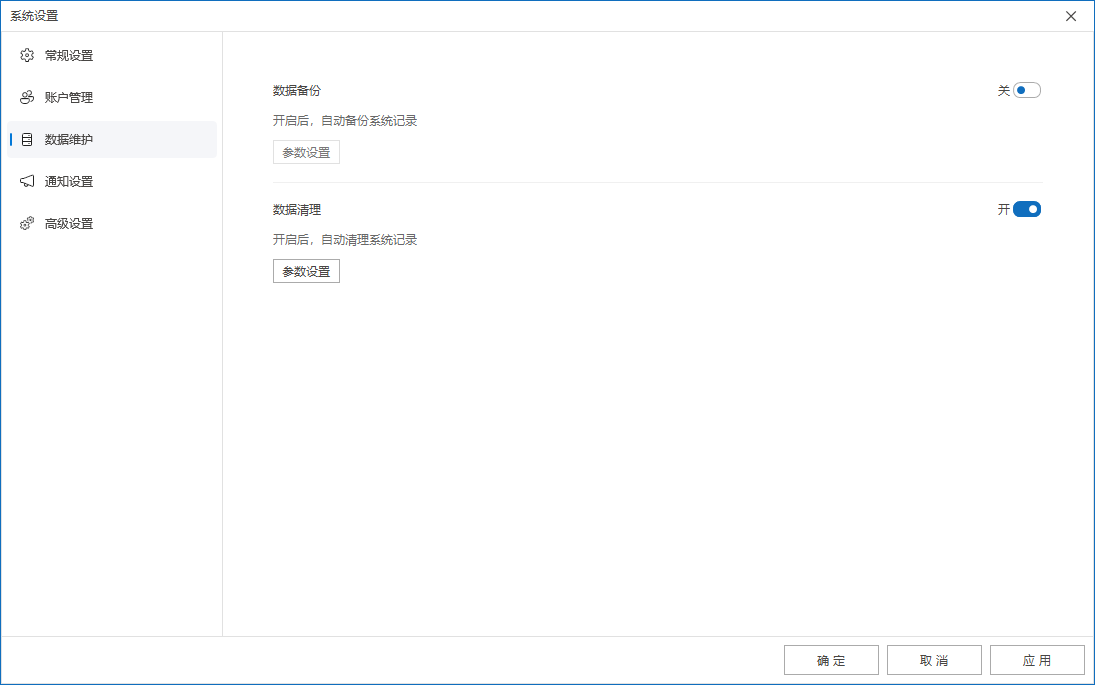
Task: Open 参数设置 for 数据清理
Action: [306, 271]
